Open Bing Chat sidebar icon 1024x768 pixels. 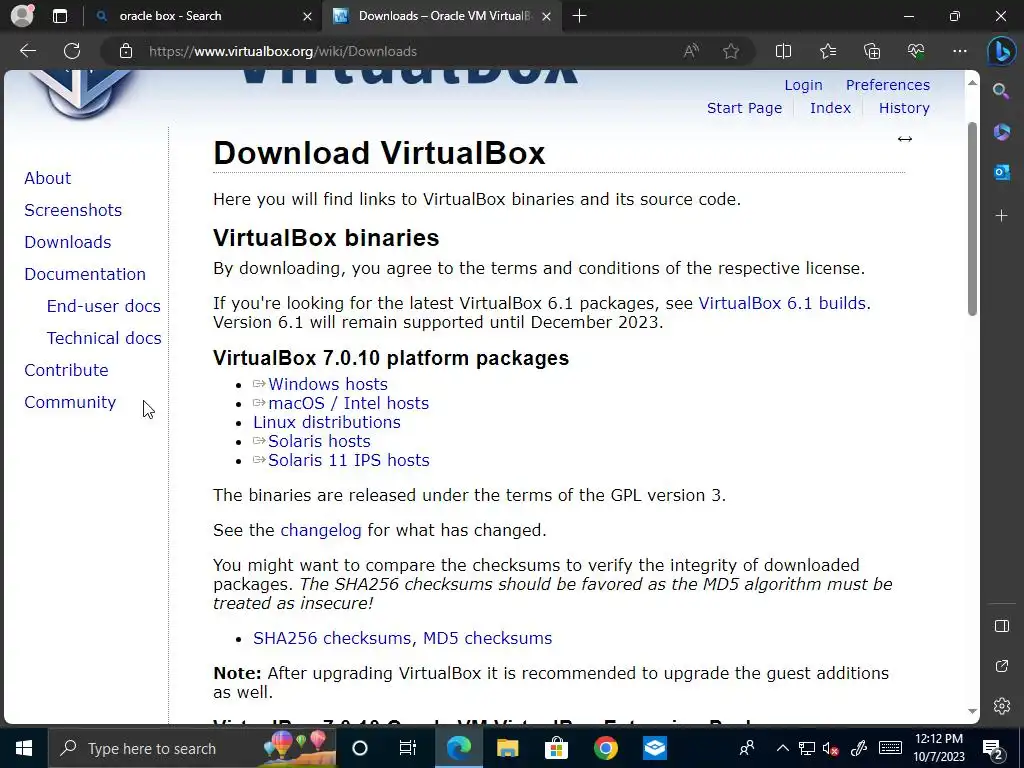(1001, 52)
